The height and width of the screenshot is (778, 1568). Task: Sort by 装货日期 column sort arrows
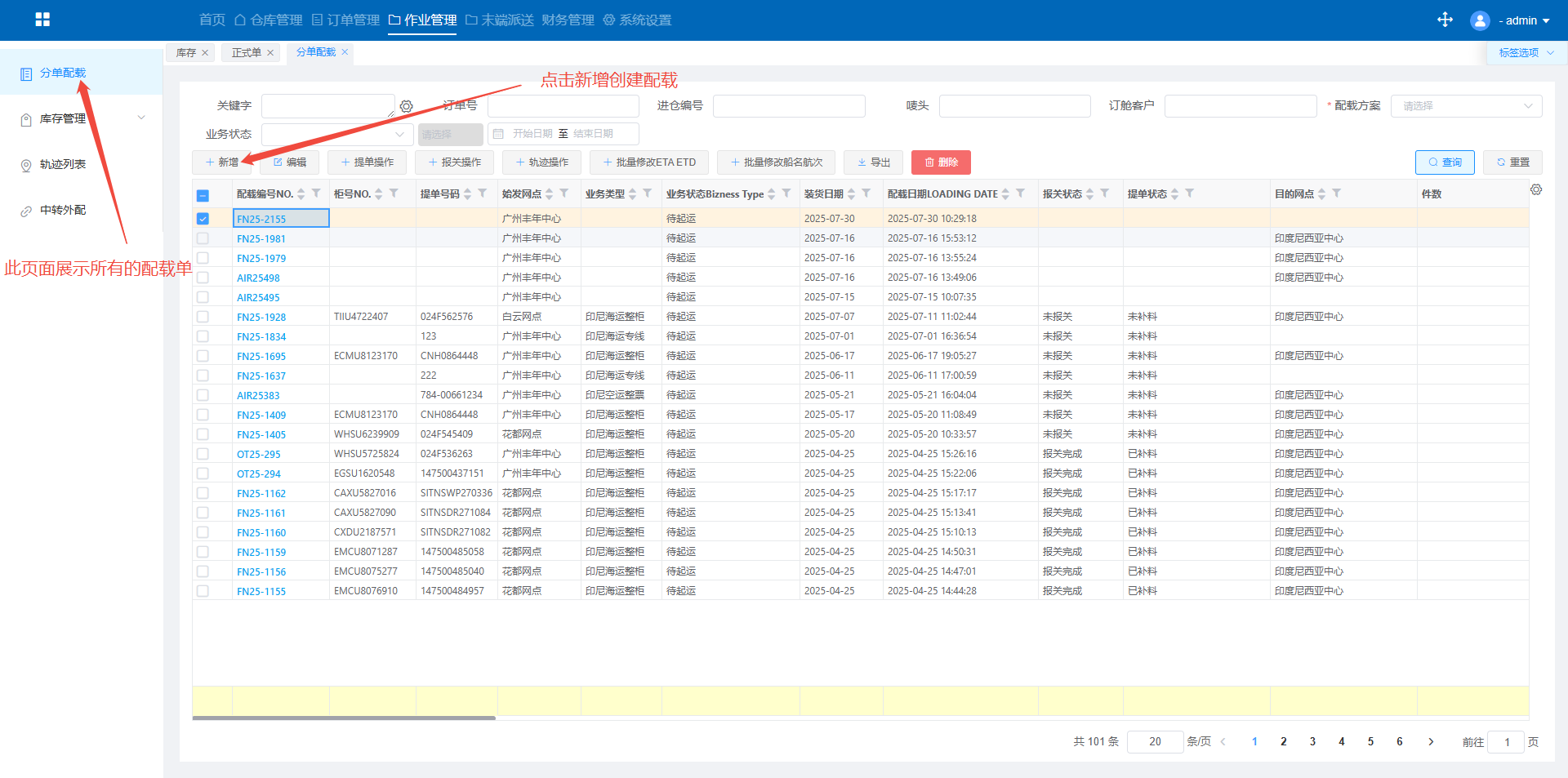coord(851,193)
